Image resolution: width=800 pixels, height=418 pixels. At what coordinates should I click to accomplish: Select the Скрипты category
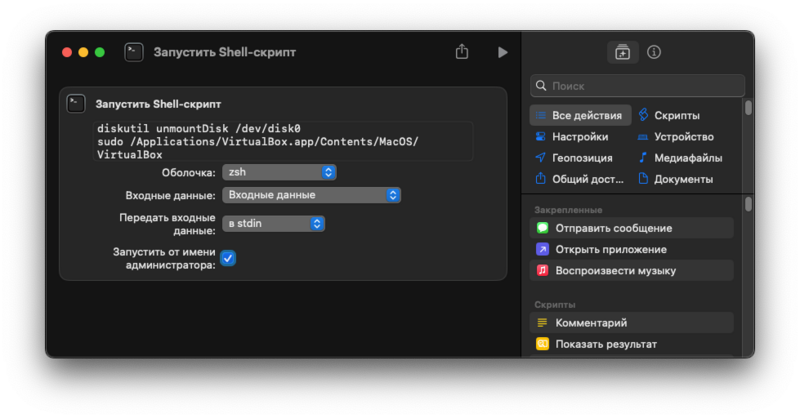click(x=676, y=115)
